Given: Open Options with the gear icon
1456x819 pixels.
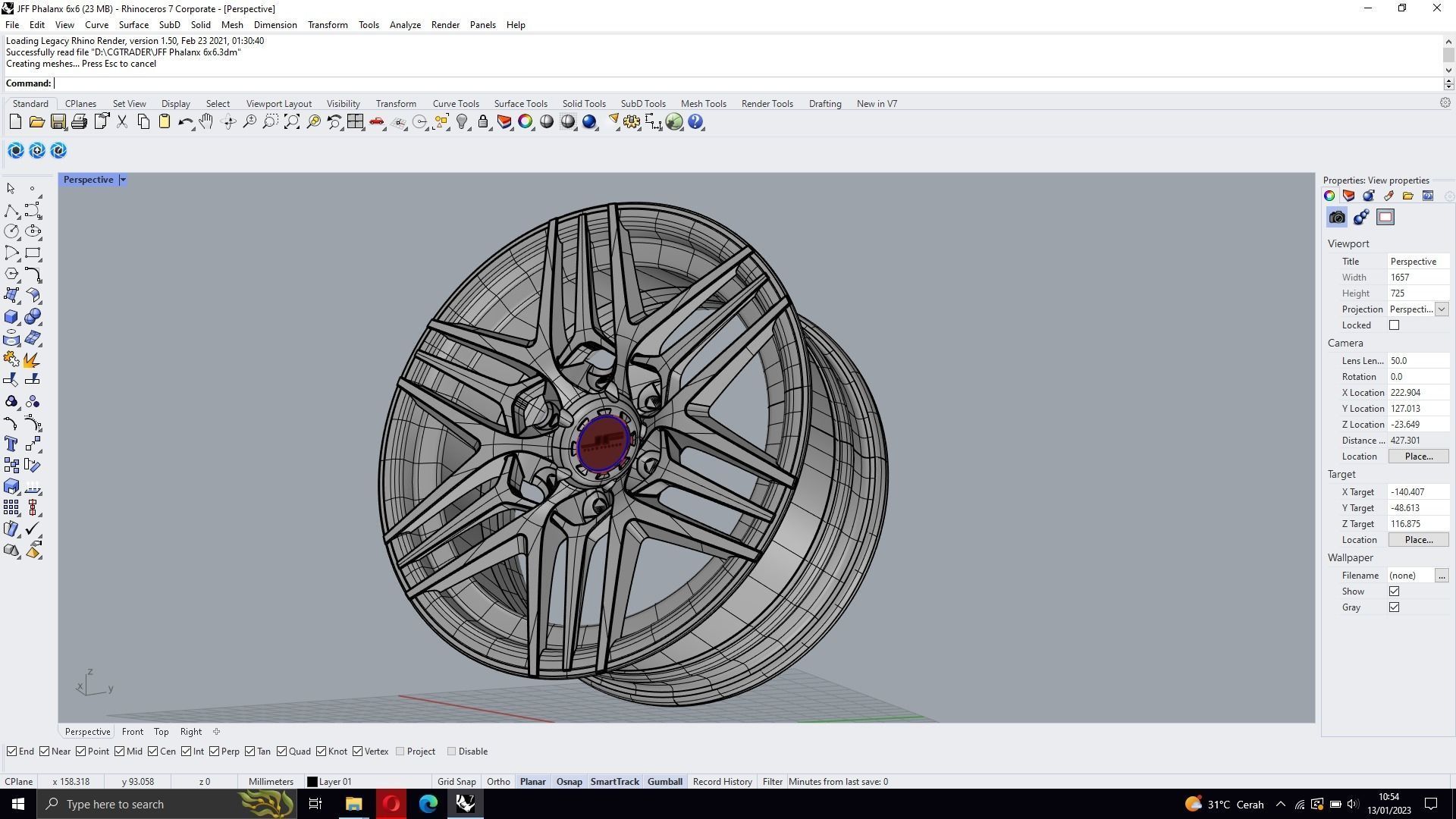Looking at the screenshot, I should 632,121.
